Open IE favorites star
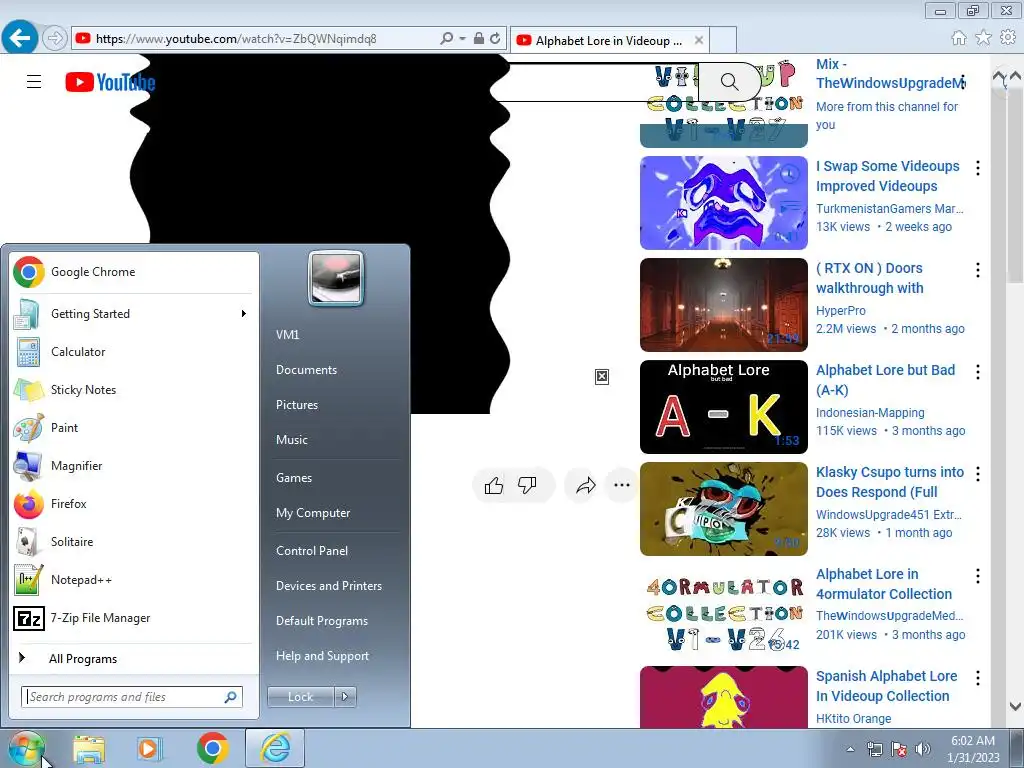 click(984, 38)
